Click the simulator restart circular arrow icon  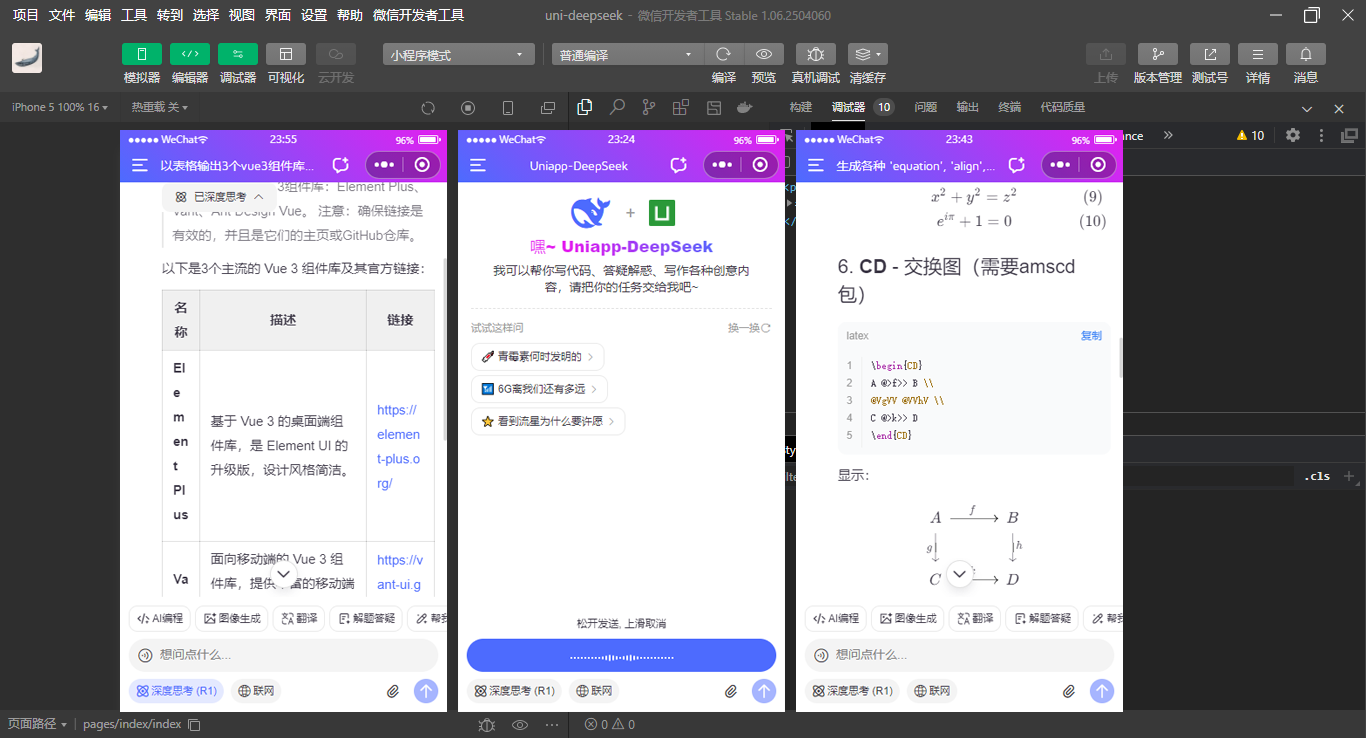(x=428, y=107)
